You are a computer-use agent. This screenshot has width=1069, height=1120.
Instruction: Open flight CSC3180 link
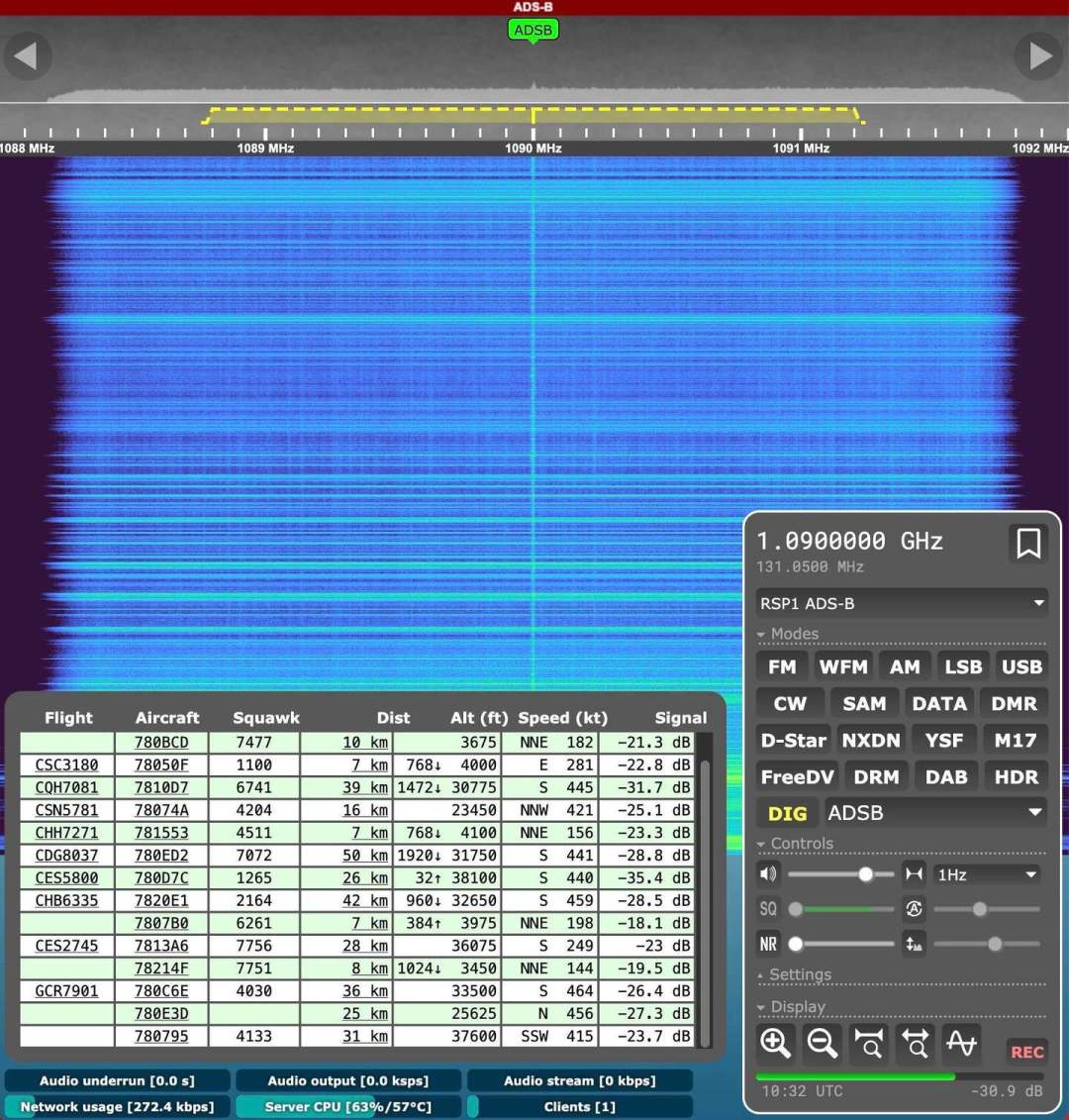(66, 765)
